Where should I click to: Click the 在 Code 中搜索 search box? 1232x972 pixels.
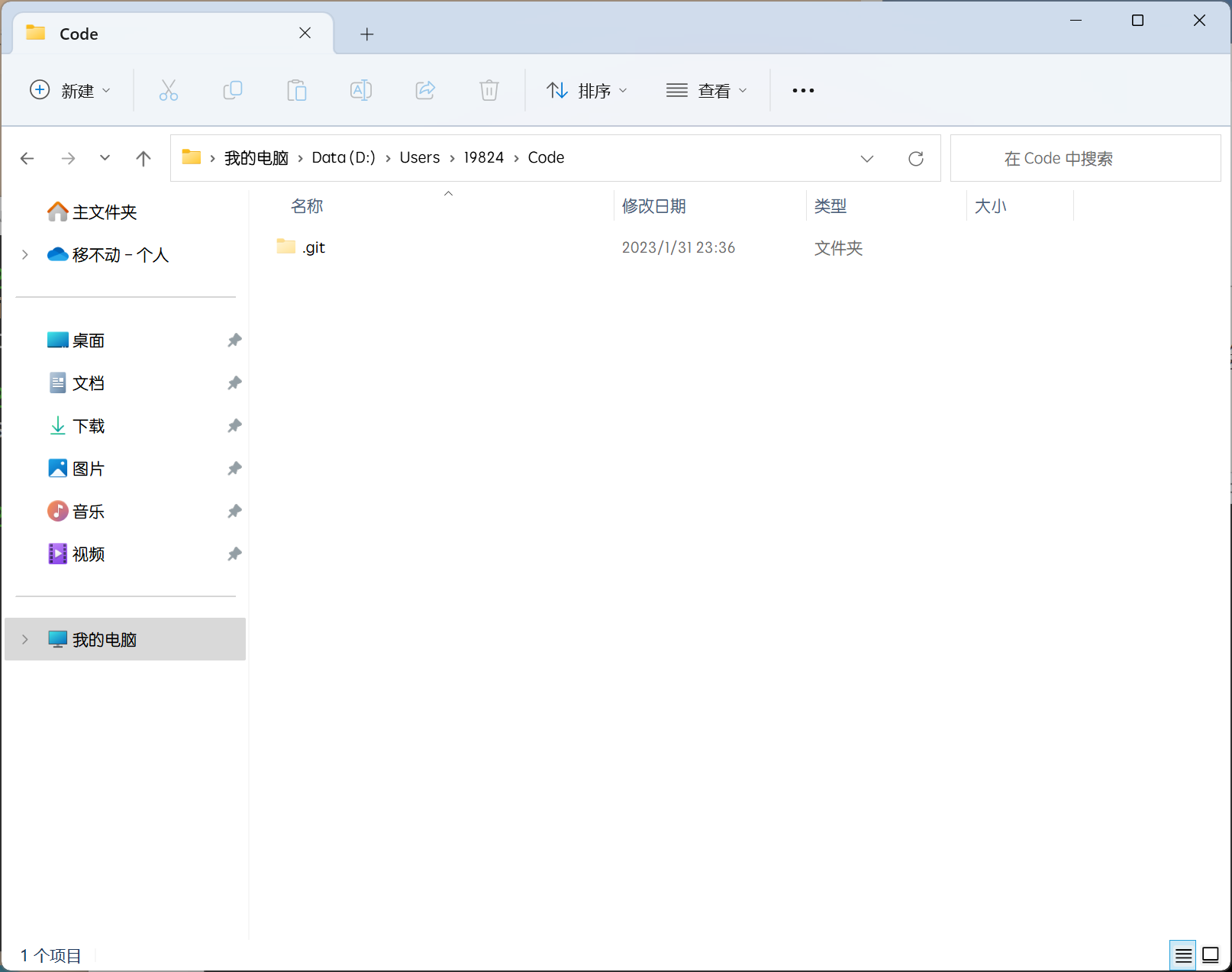(1085, 158)
